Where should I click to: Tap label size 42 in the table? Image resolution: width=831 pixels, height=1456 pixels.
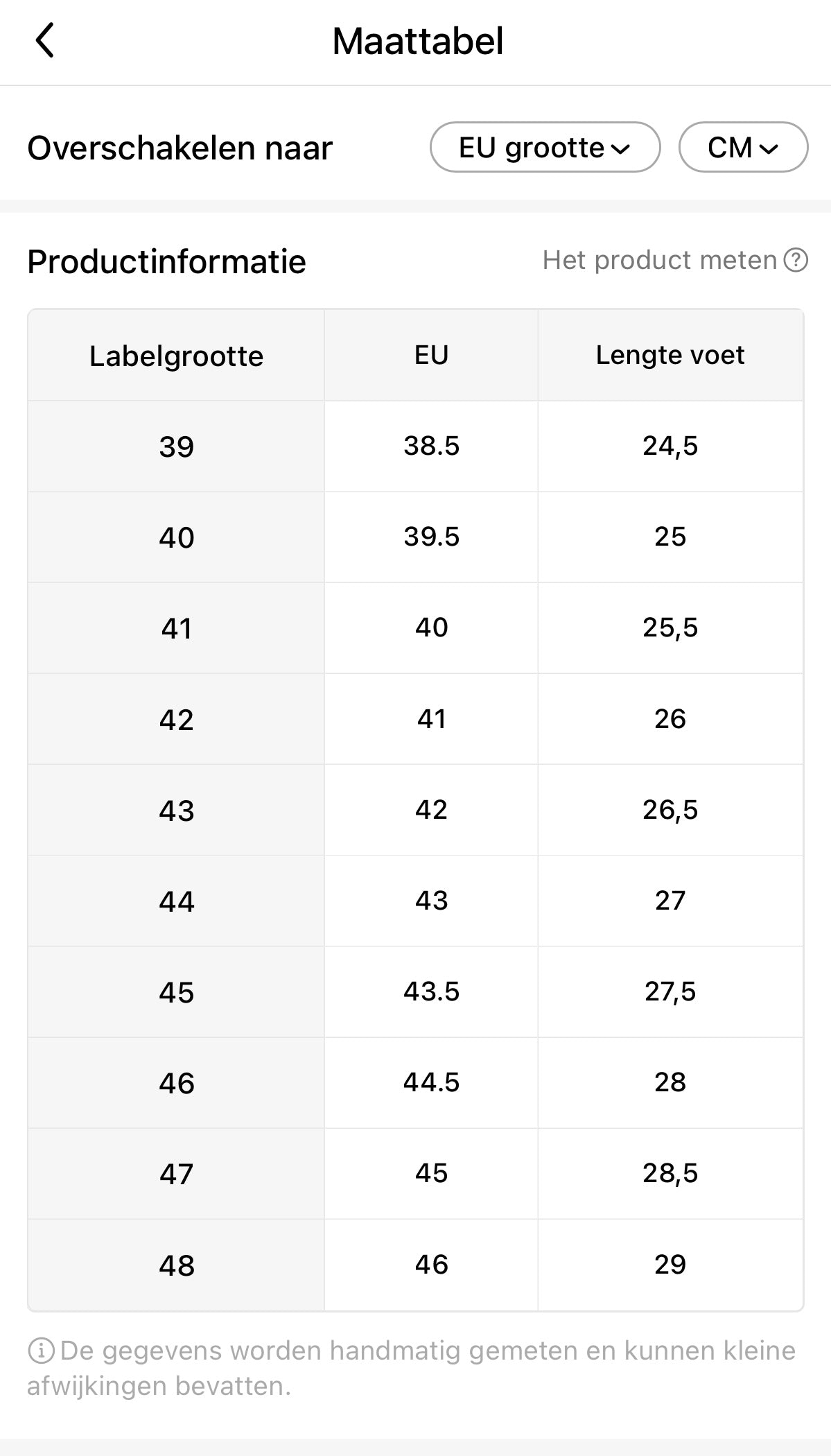(x=176, y=720)
